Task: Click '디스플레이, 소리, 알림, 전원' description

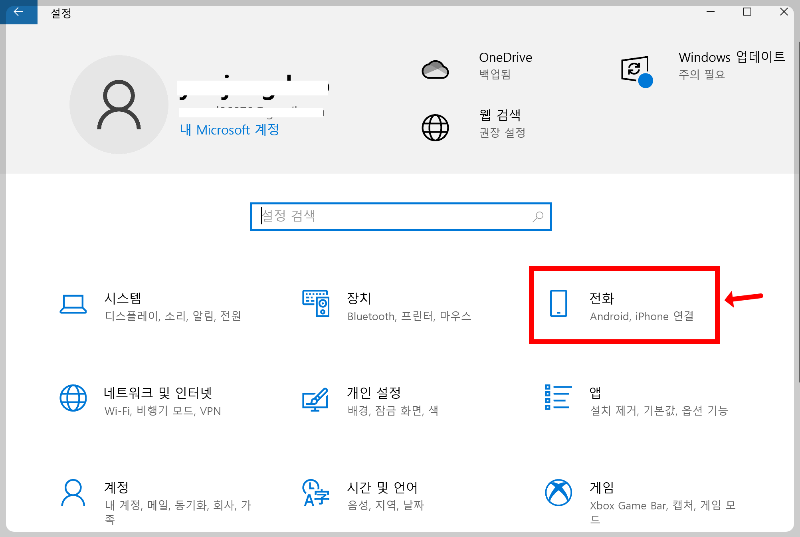Action: (x=173, y=316)
